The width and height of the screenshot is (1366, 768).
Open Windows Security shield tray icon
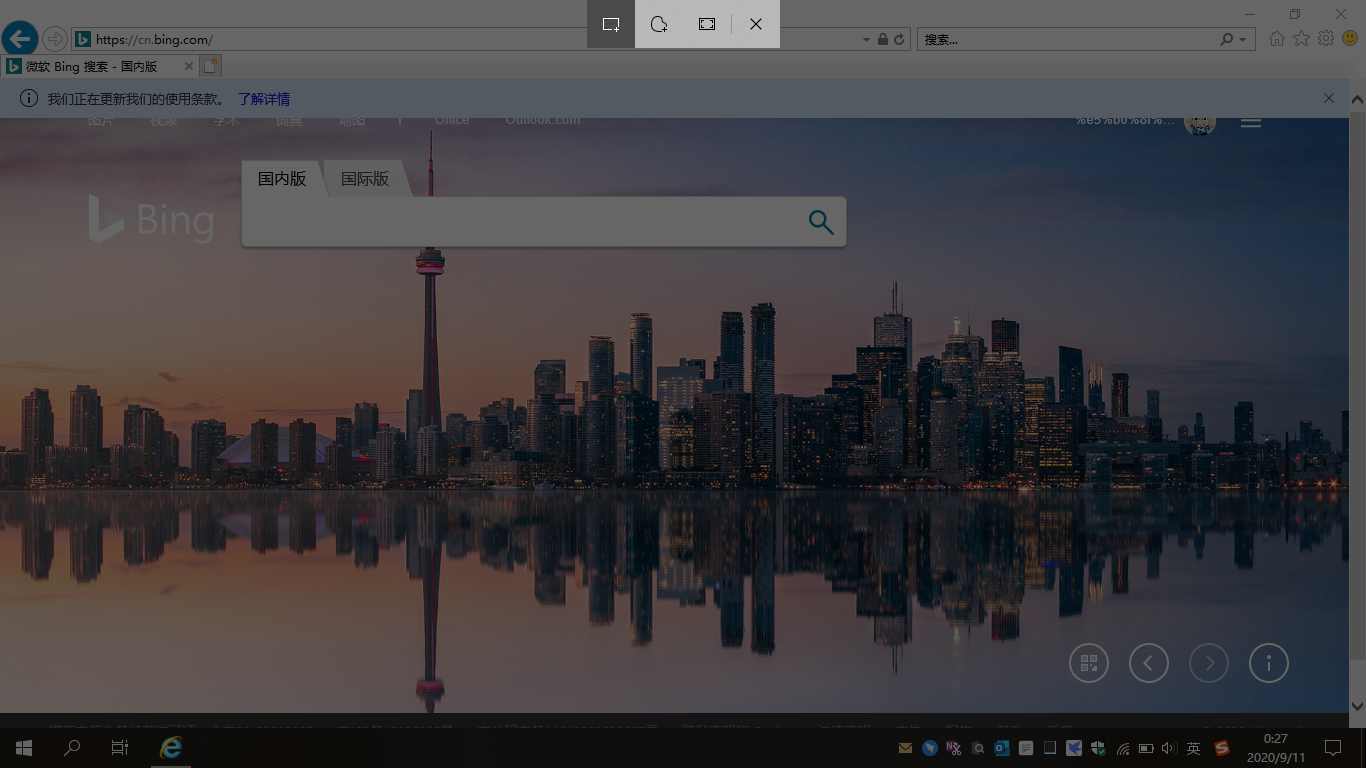point(1098,748)
